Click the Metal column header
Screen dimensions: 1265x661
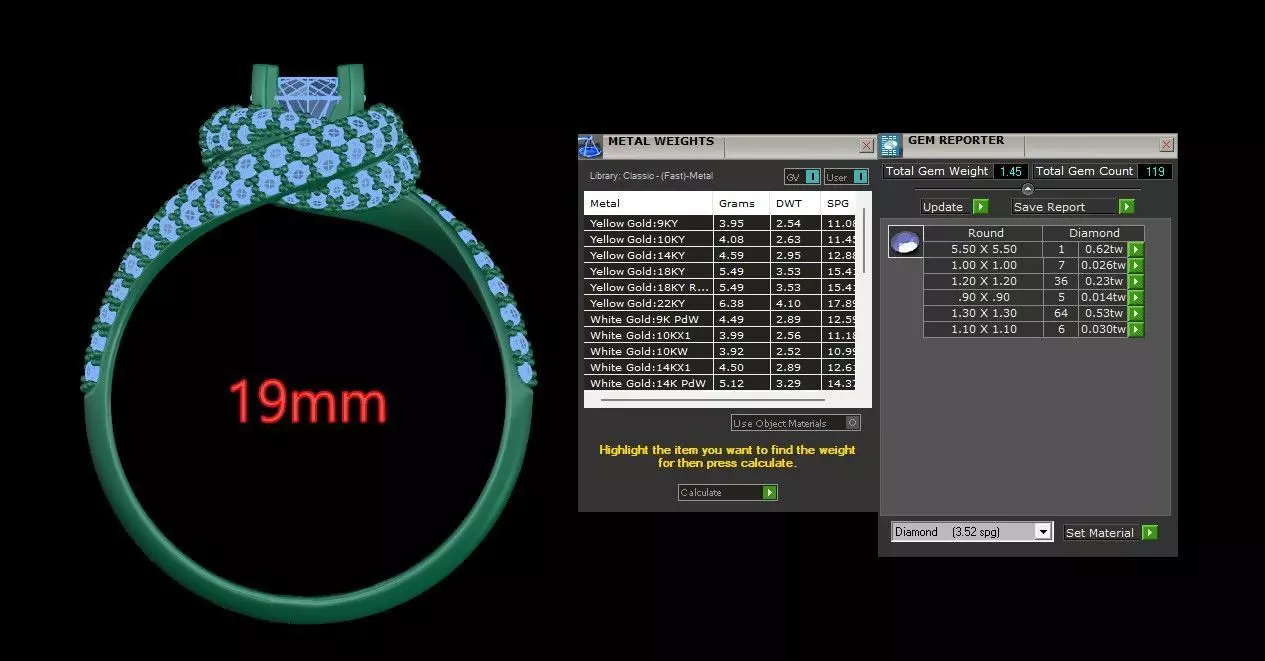coord(648,203)
